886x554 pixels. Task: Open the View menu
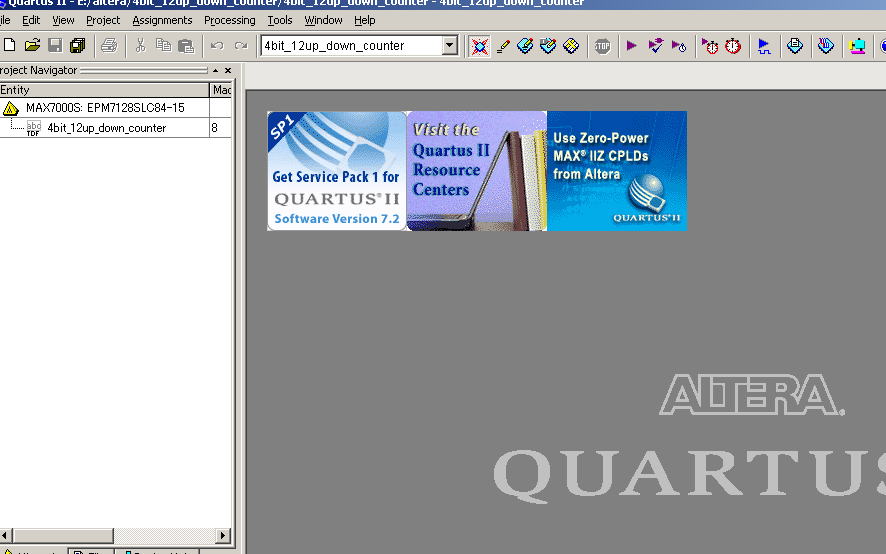click(x=63, y=20)
